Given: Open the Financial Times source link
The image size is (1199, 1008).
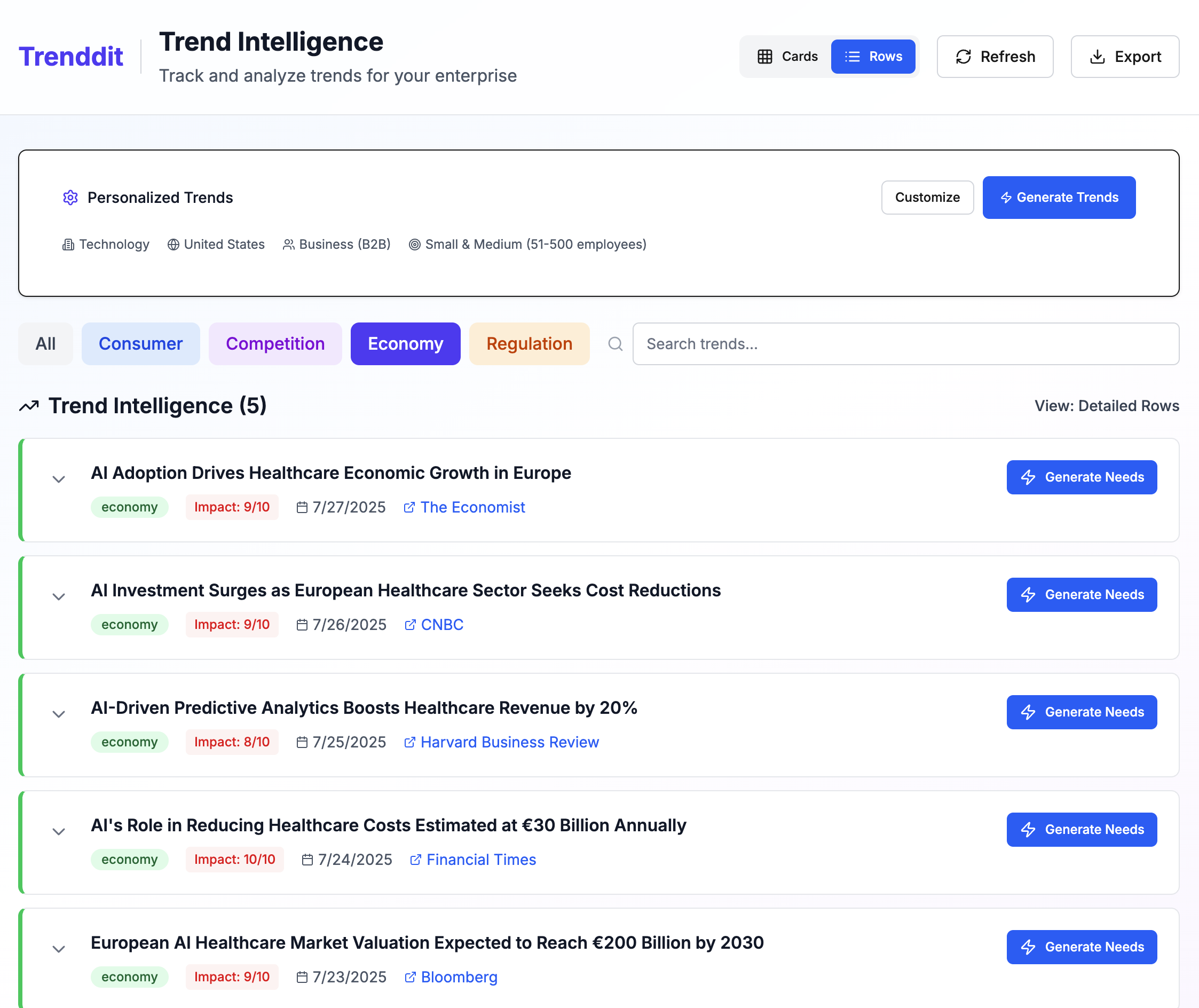Looking at the screenshot, I should [x=480, y=860].
